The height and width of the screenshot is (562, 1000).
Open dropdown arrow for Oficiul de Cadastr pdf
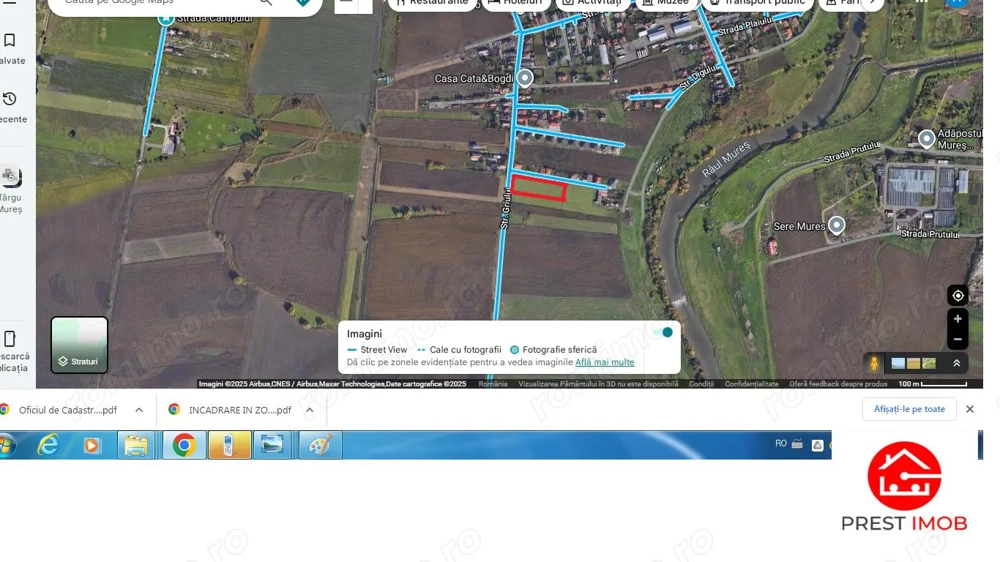pos(139,410)
